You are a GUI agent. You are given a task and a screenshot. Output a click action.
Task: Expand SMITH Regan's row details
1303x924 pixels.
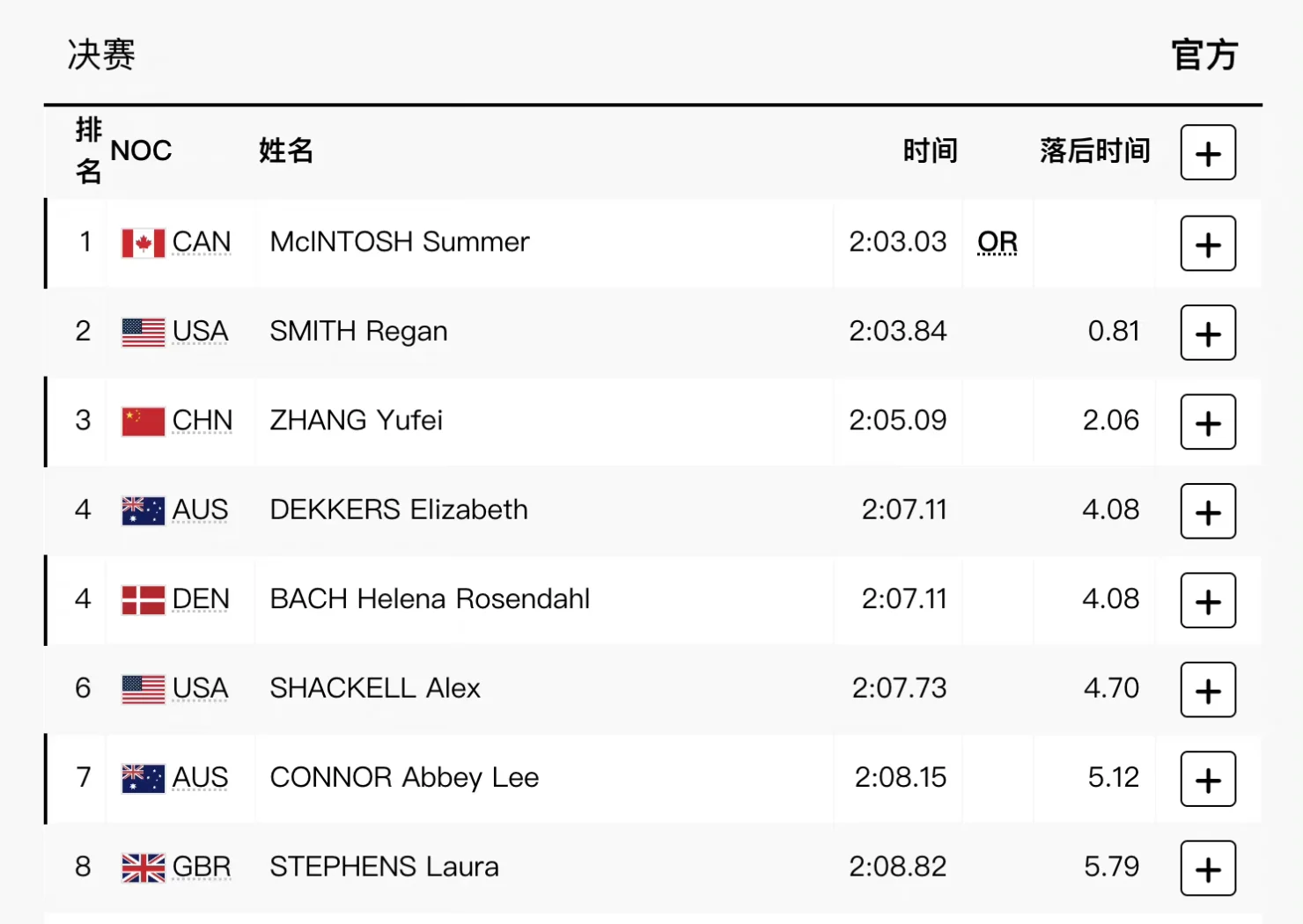coord(1208,334)
